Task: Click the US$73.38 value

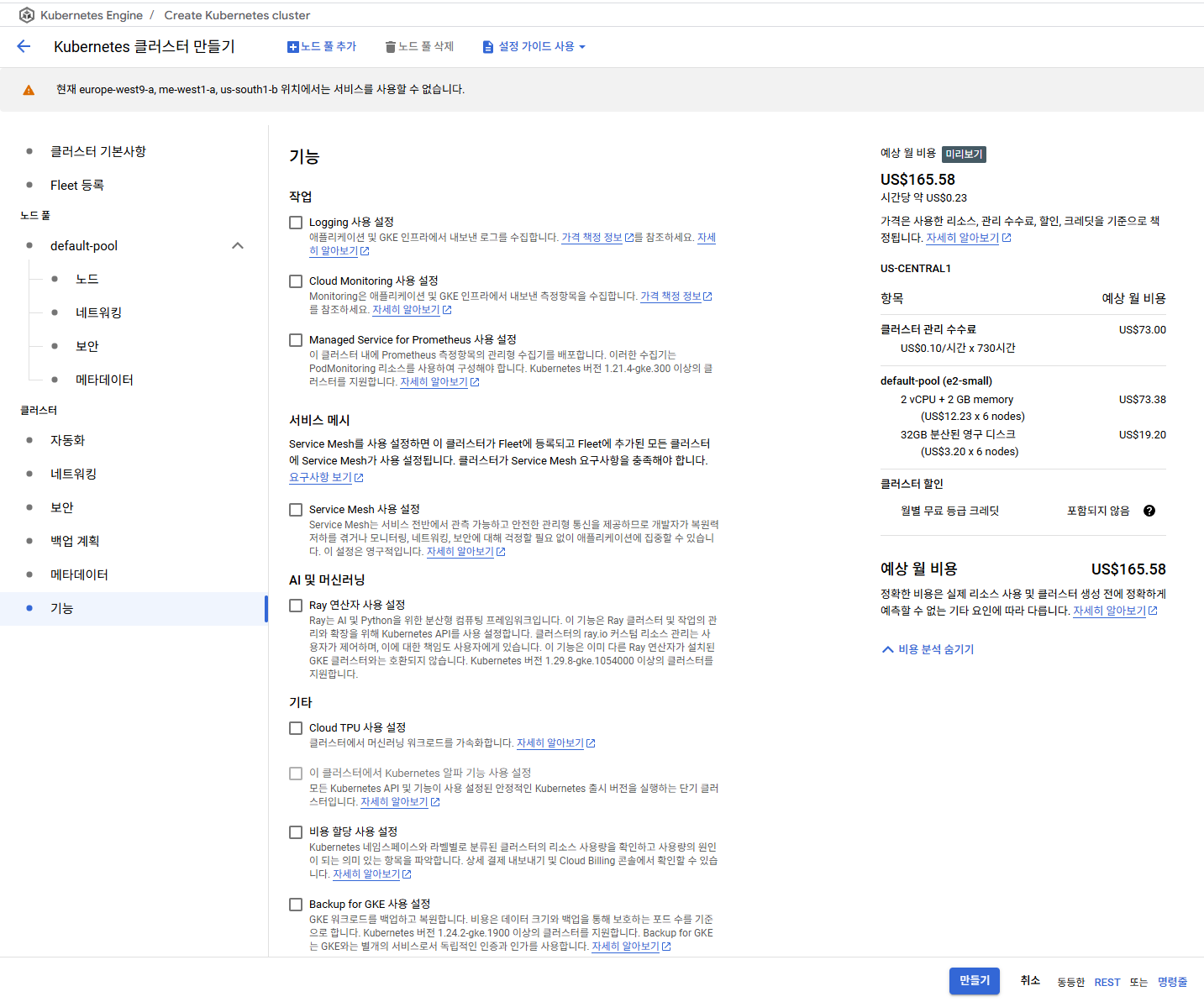Action: (x=1142, y=400)
